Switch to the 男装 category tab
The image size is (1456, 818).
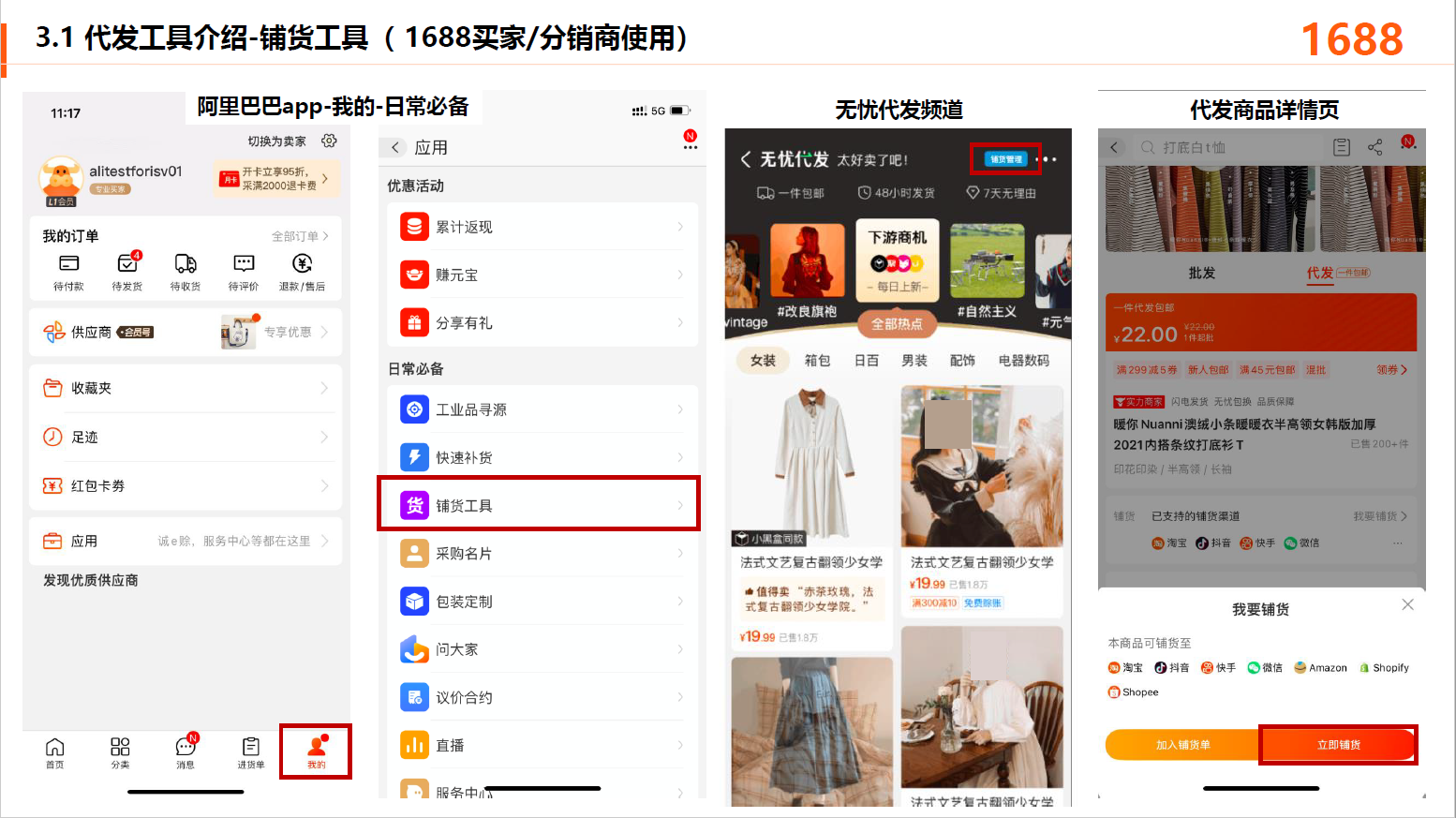[914, 360]
